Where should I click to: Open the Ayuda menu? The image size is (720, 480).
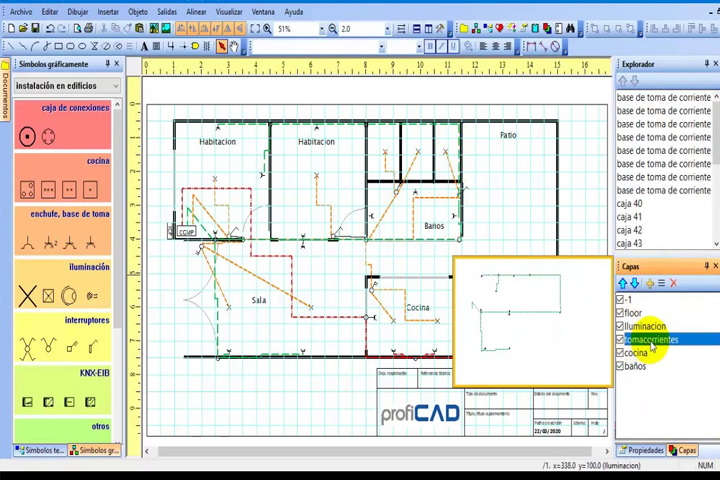coord(293,12)
